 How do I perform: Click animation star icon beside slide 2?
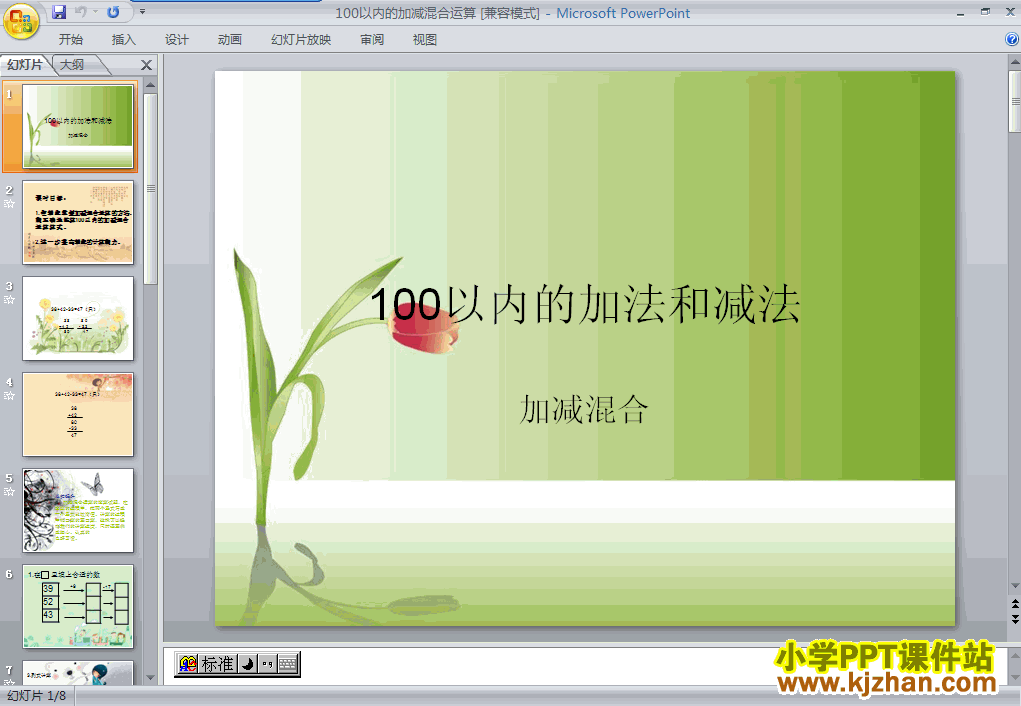(x=9, y=203)
